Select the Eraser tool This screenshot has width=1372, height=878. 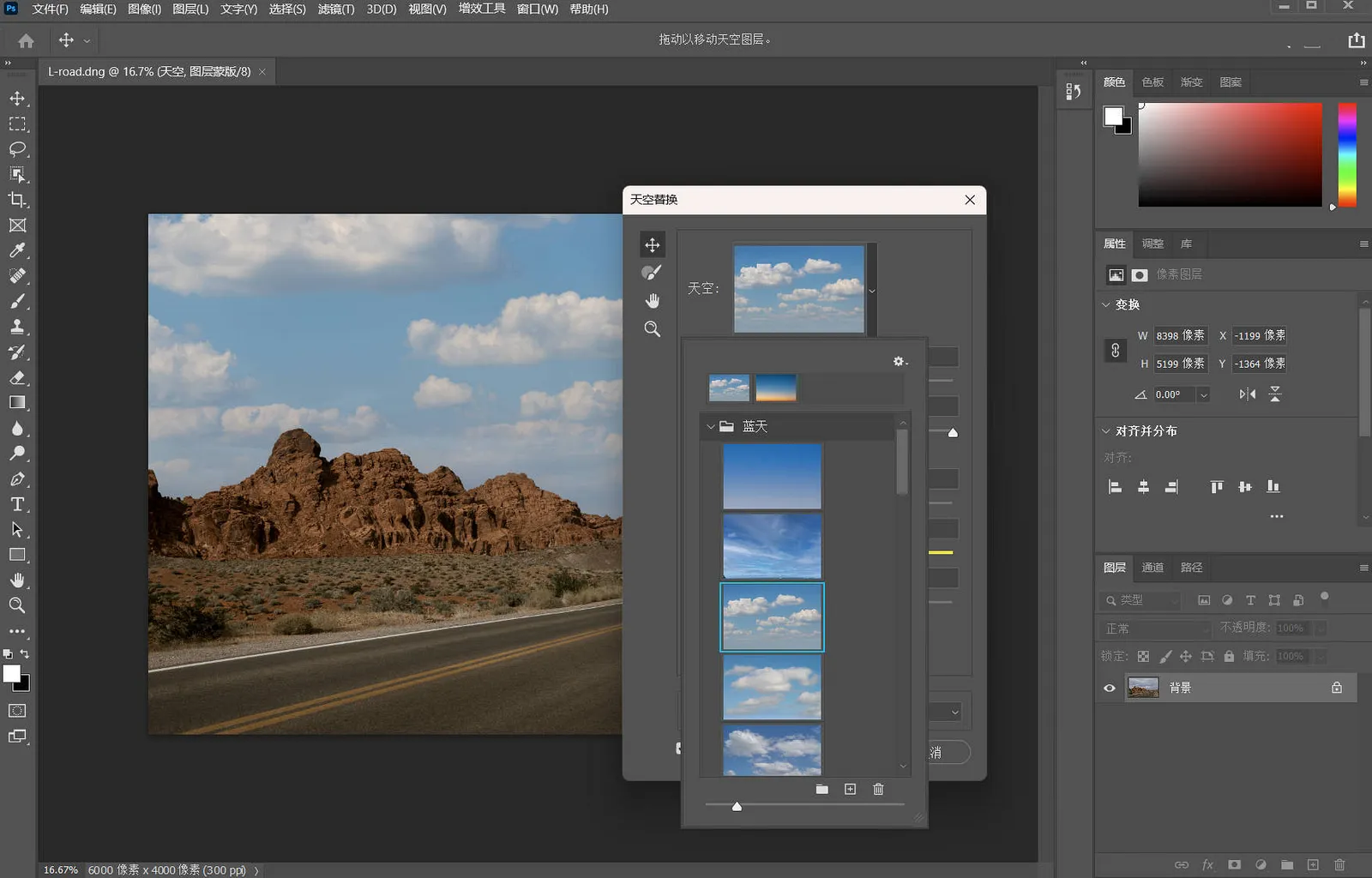tap(17, 377)
